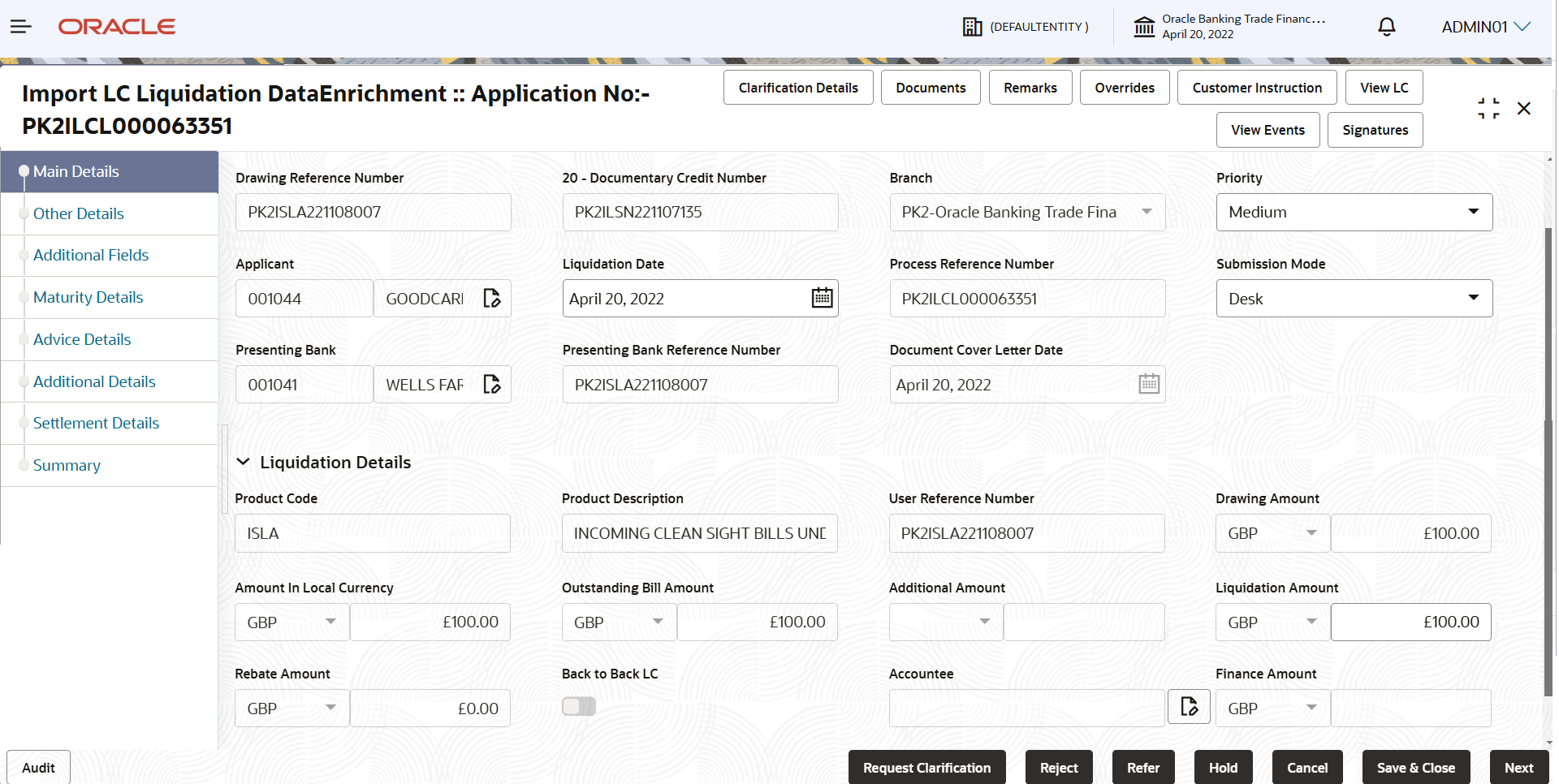This screenshot has height=784, width=1559.
Task: Open the hamburger navigation menu
Action: 21,27
